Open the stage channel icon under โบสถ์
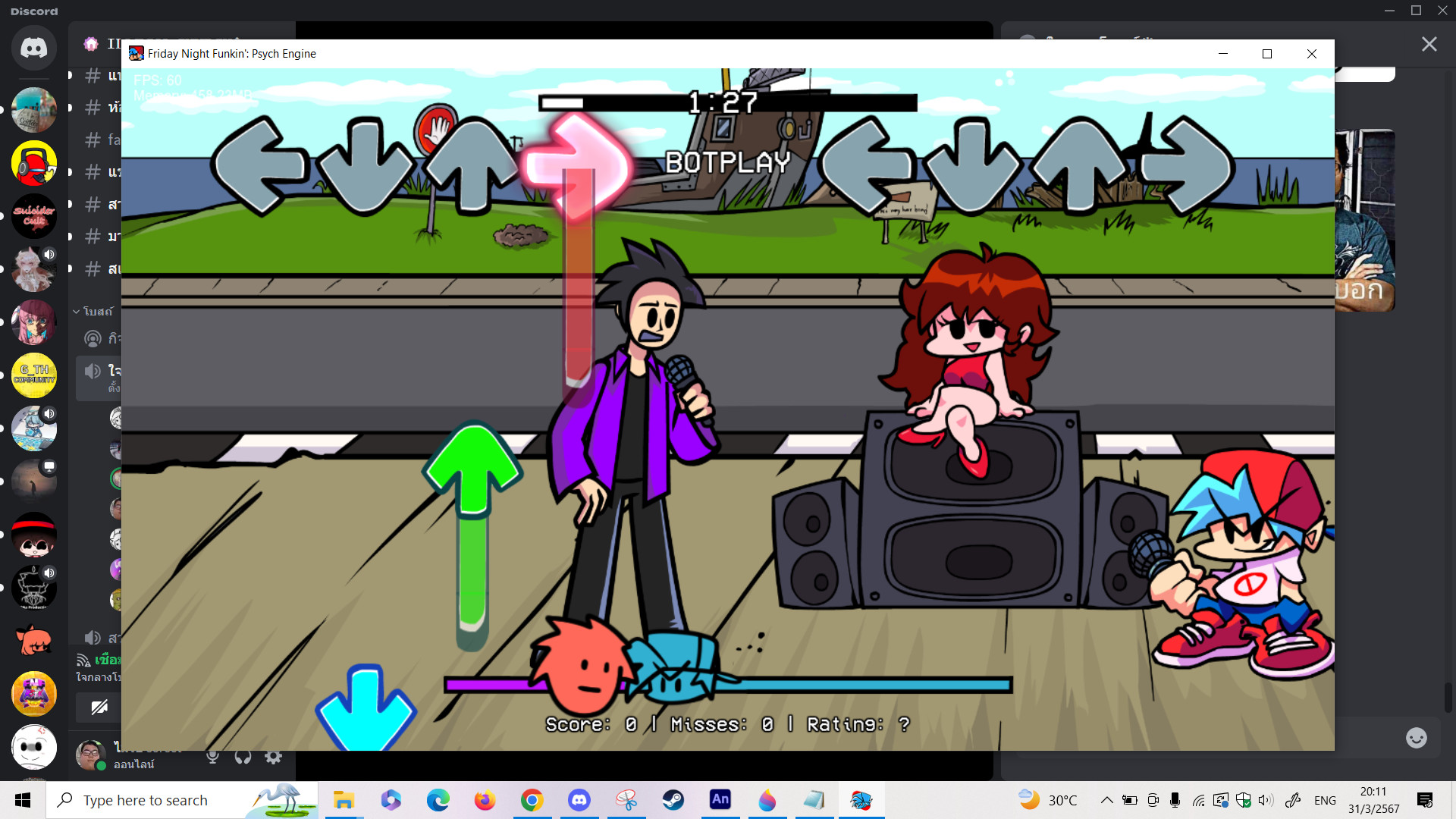The width and height of the screenshot is (1456, 819). point(93,339)
